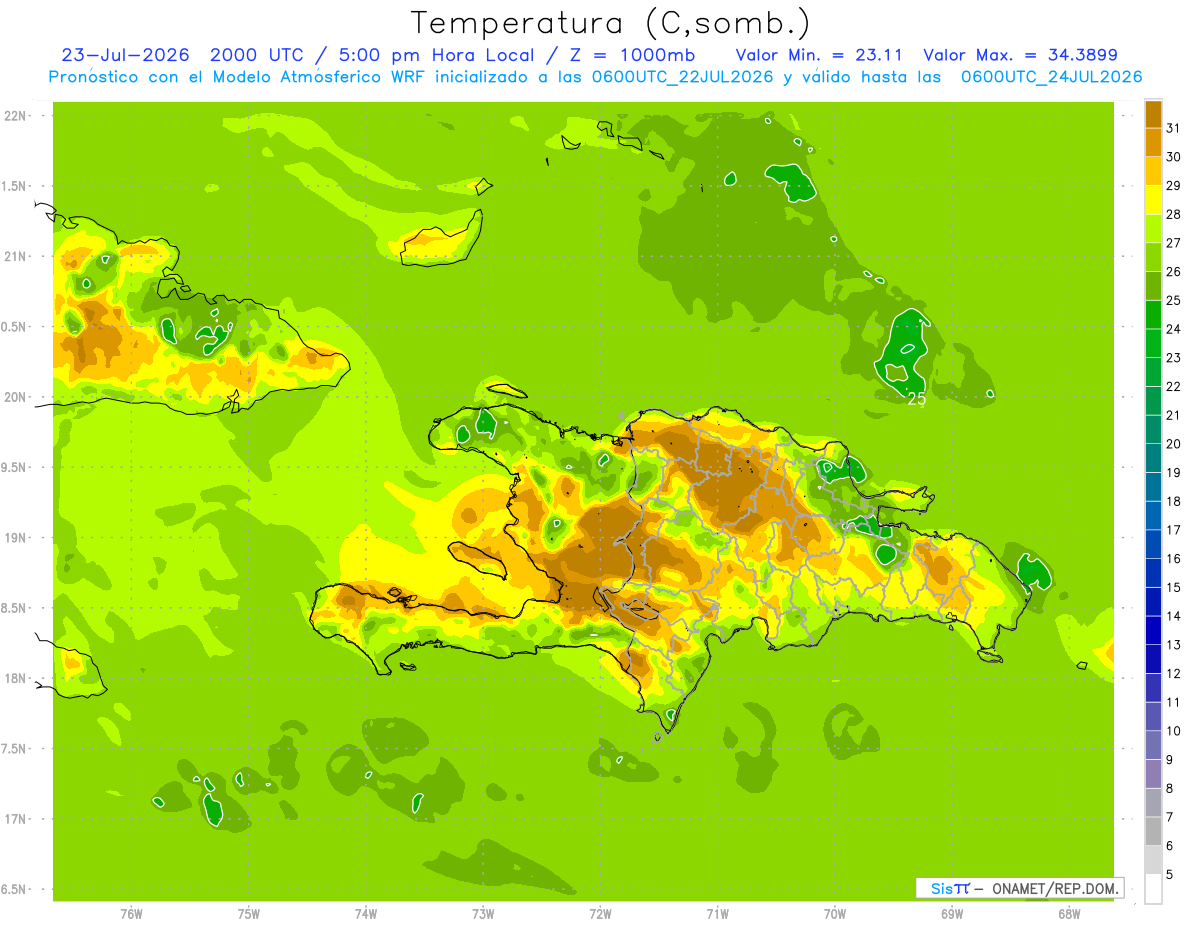The width and height of the screenshot is (1200, 927).
Task: Click the legend band between 27 and 28
Action: (1153, 229)
